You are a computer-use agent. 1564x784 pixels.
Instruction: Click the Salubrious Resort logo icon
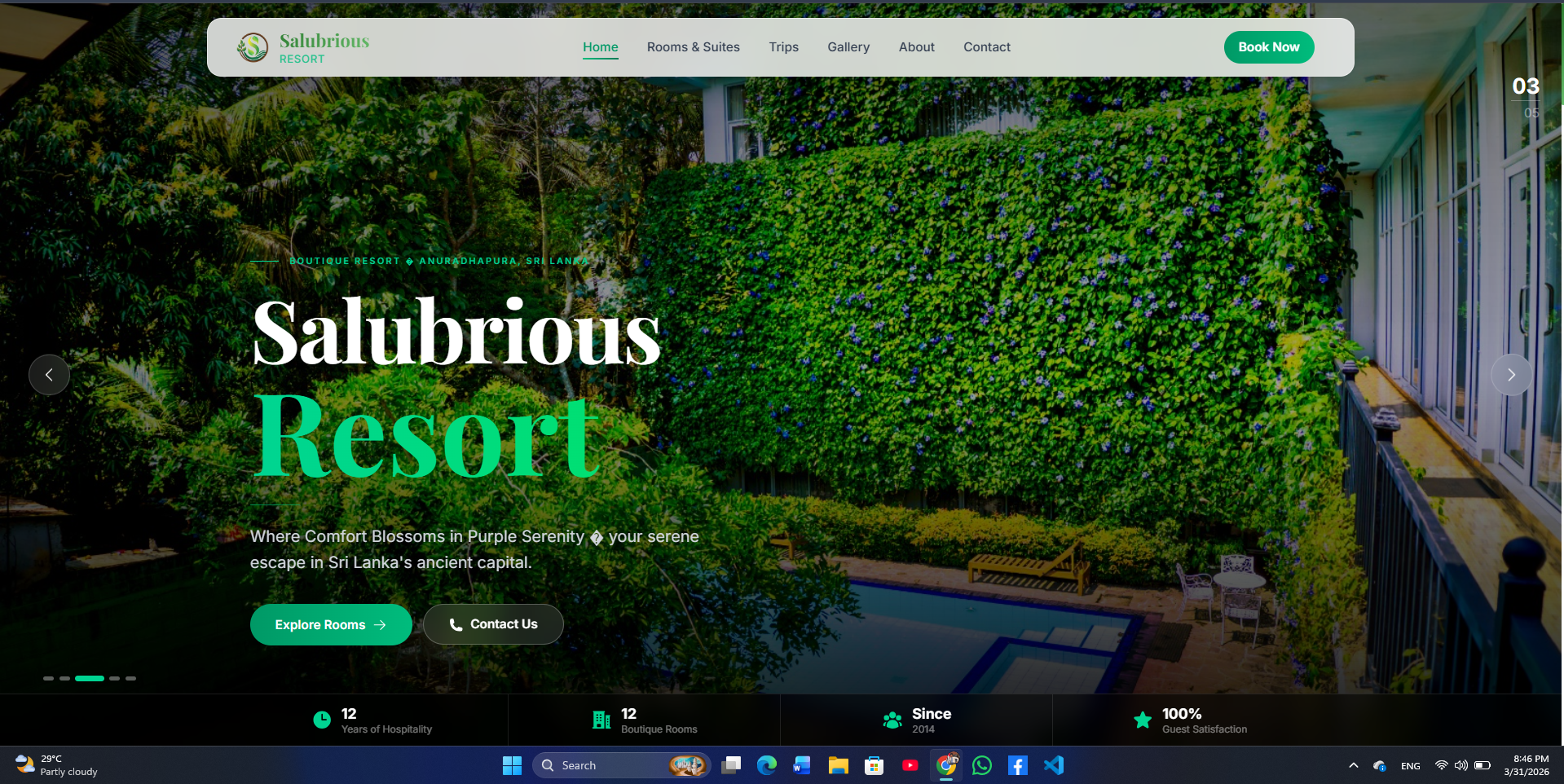pyautogui.click(x=253, y=47)
